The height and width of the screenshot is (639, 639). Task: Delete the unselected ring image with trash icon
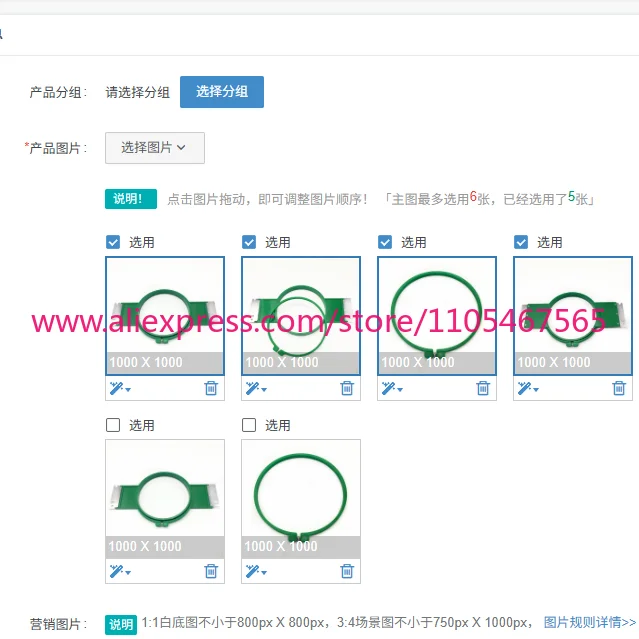(x=347, y=571)
